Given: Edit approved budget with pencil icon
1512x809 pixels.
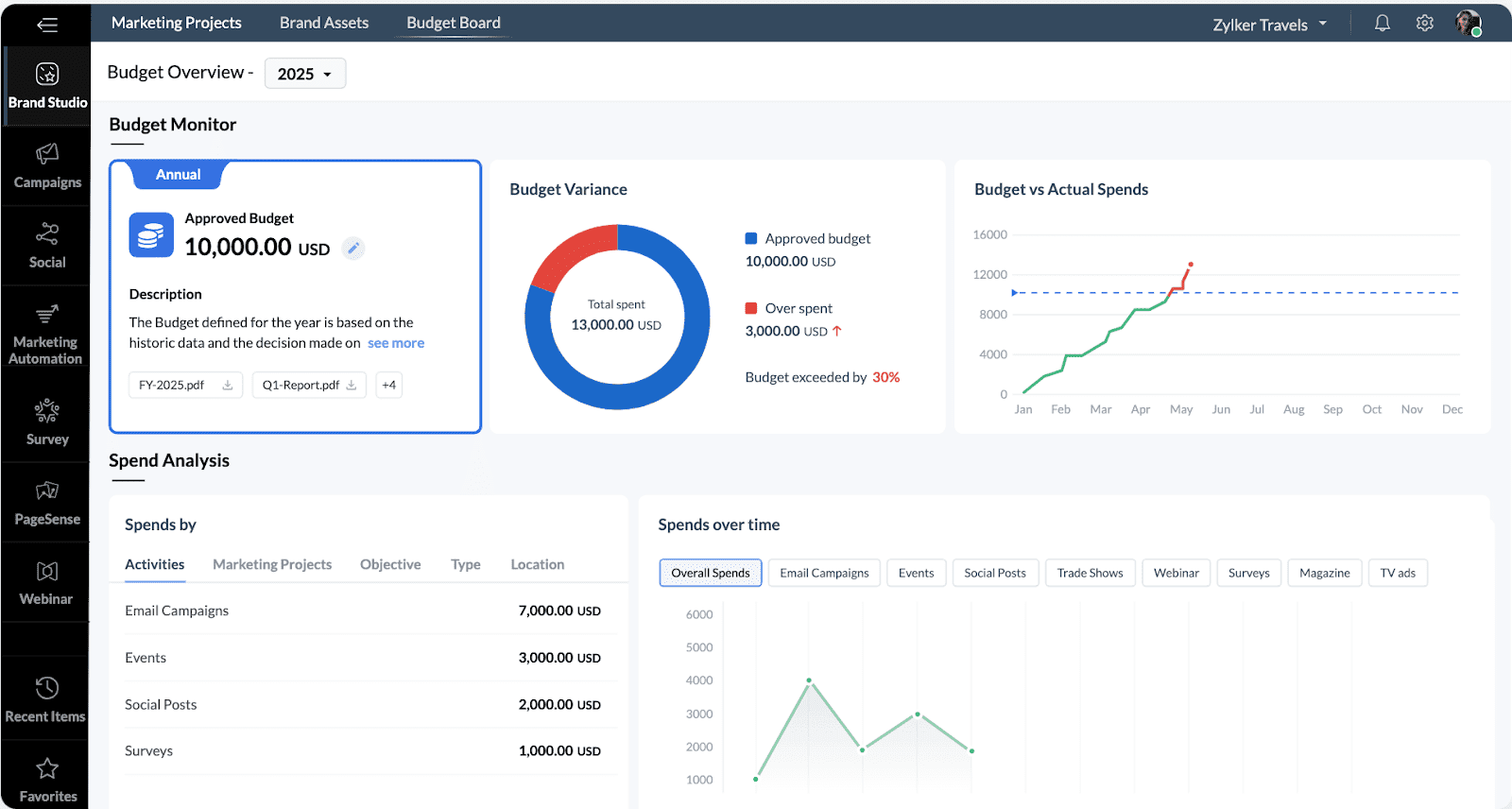Looking at the screenshot, I should pyautogui.click(x=353, y=249).
